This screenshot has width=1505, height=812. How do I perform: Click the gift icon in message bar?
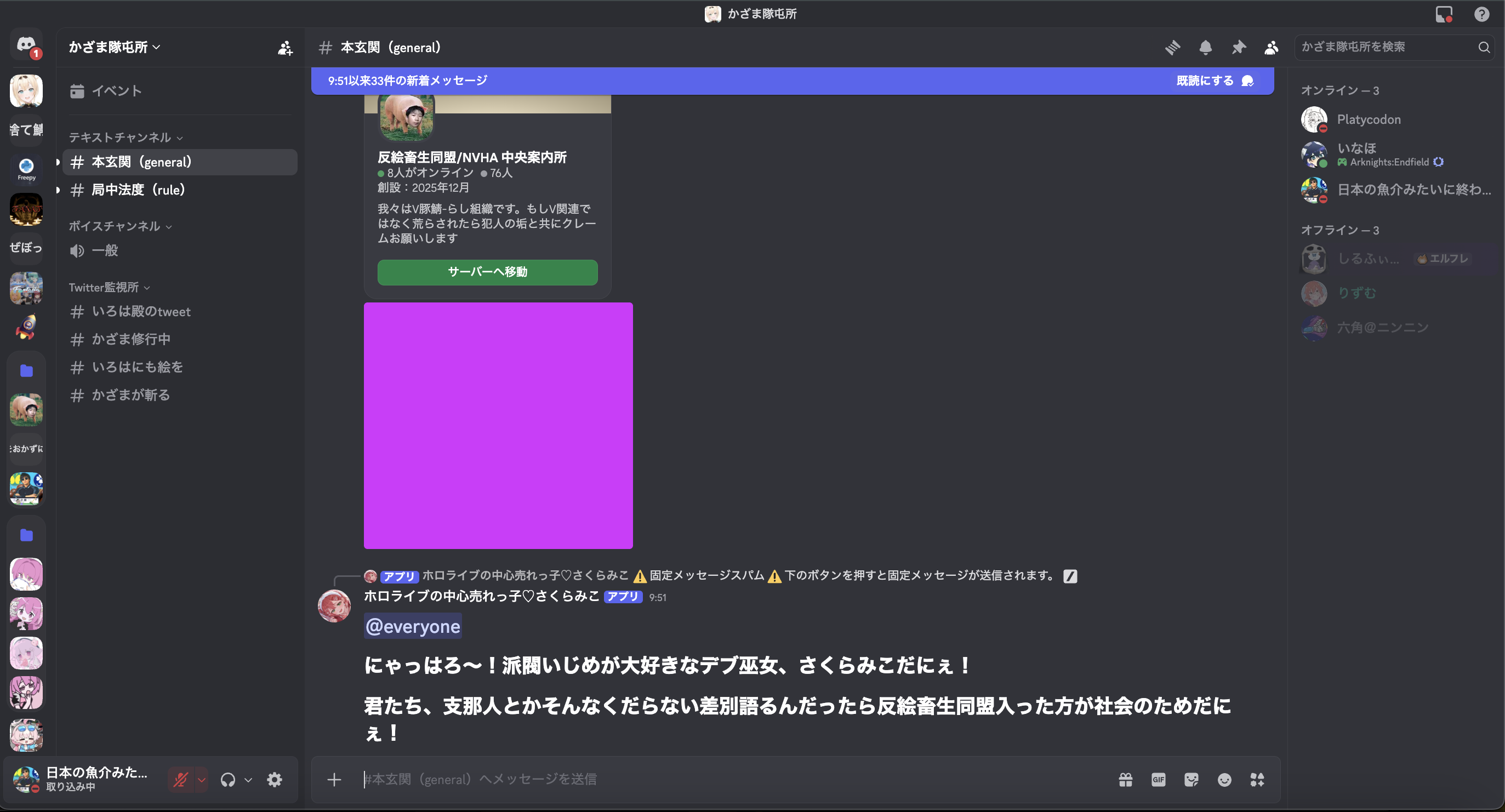tap(1125, 779)
